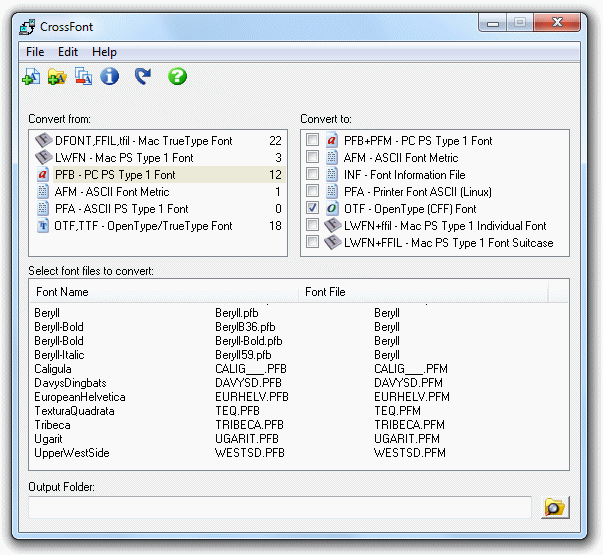Select the Beryll font with Beryll.pfb file
Viewport: 603px width, 555px height.
point(298,313)
